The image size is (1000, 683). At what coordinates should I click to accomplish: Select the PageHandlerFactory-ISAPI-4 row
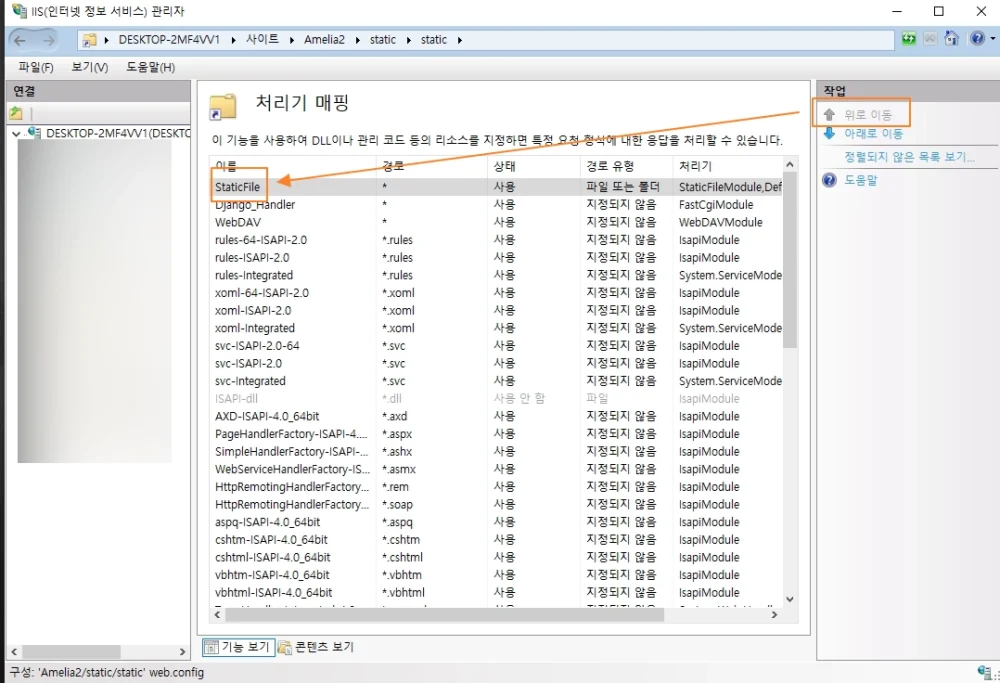click(496, 434)
